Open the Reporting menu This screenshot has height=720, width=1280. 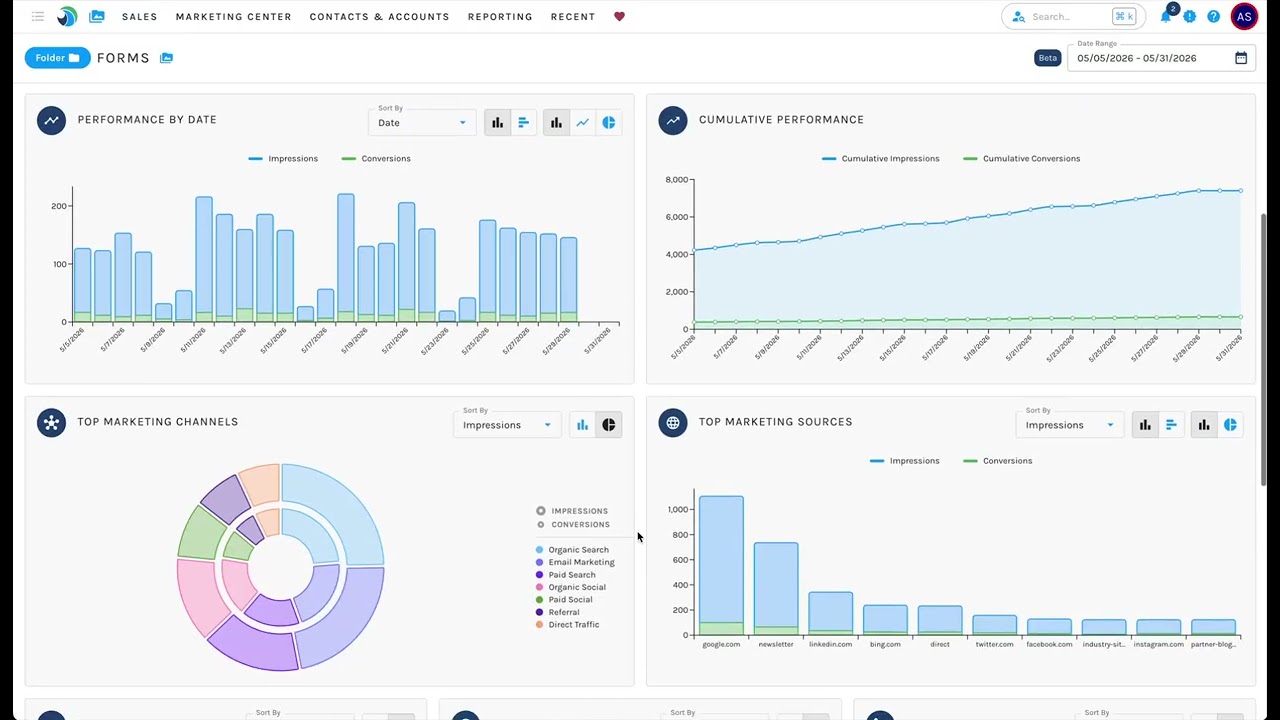[x=500, y=17]
